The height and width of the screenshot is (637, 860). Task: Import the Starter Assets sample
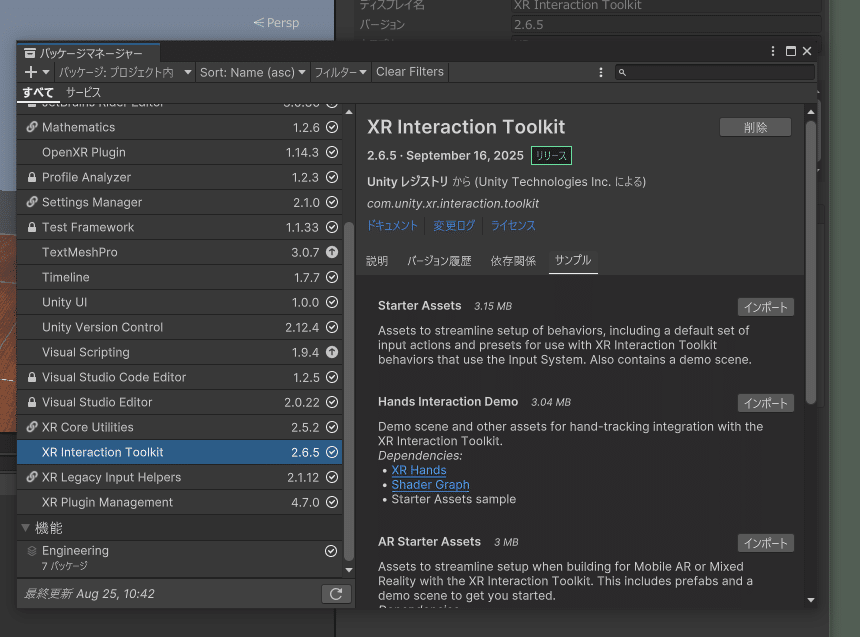point(766,307)
